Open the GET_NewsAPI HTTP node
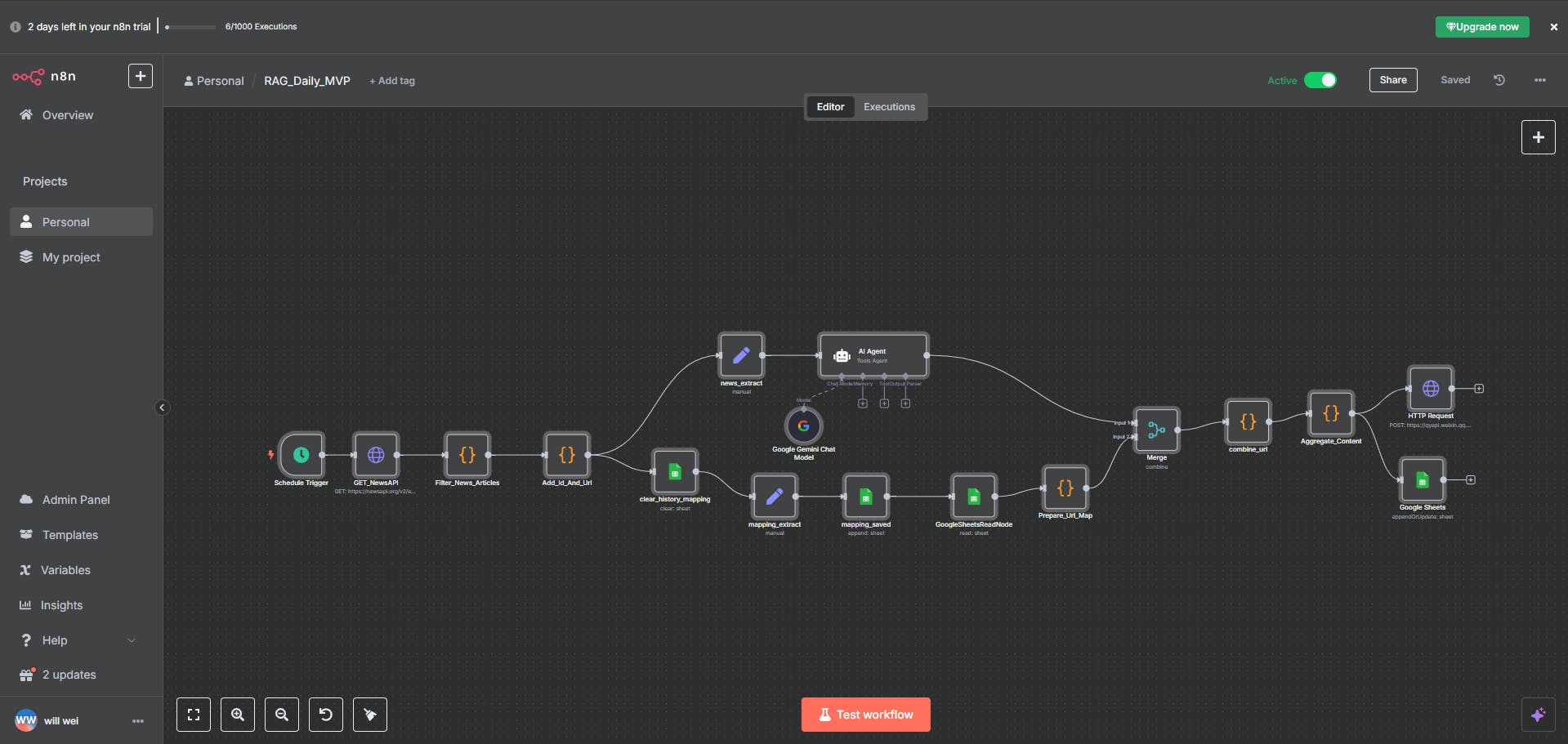The width and height of the screenshot is (1568, 744). click(x=376, y=455)
